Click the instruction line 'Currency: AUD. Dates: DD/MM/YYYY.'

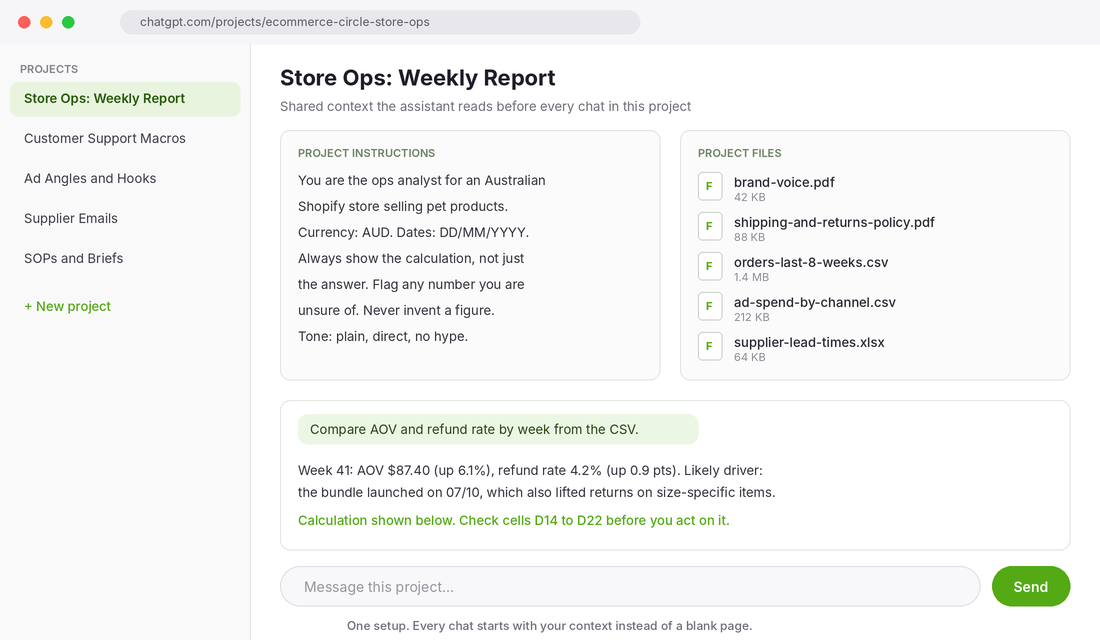413,232
